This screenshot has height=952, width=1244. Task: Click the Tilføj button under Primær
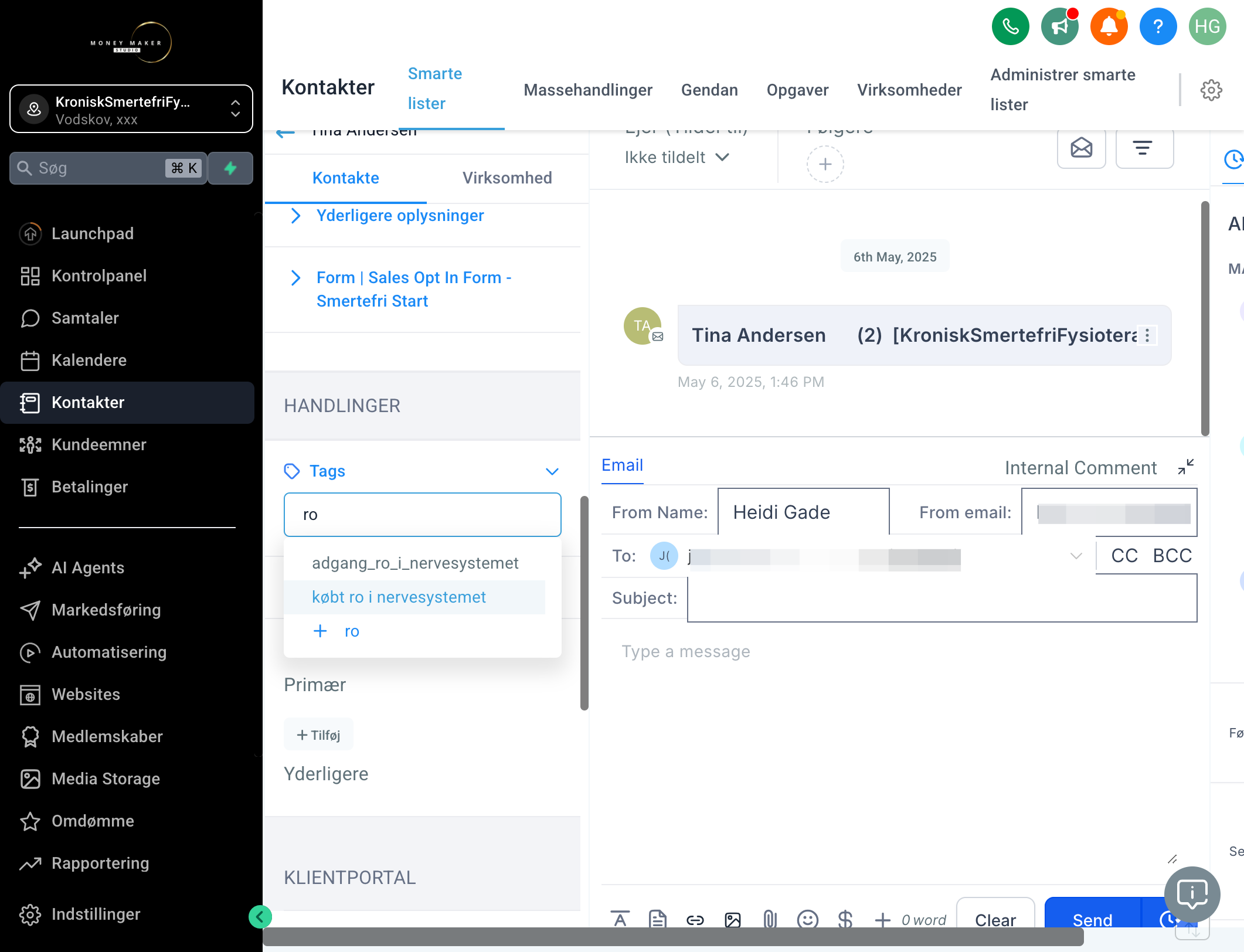318,735
